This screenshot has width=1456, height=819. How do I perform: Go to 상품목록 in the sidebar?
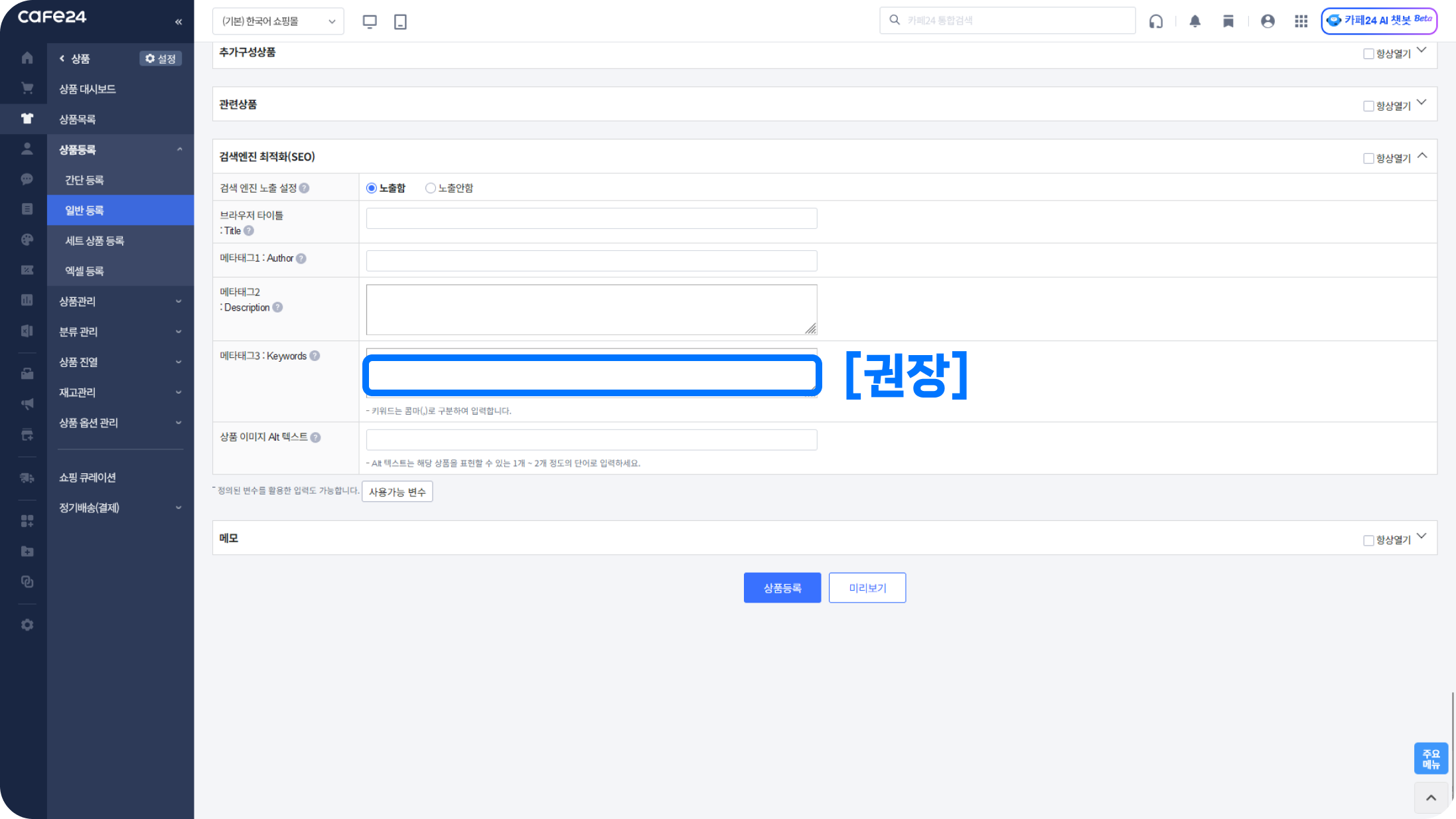click(78, 119)
